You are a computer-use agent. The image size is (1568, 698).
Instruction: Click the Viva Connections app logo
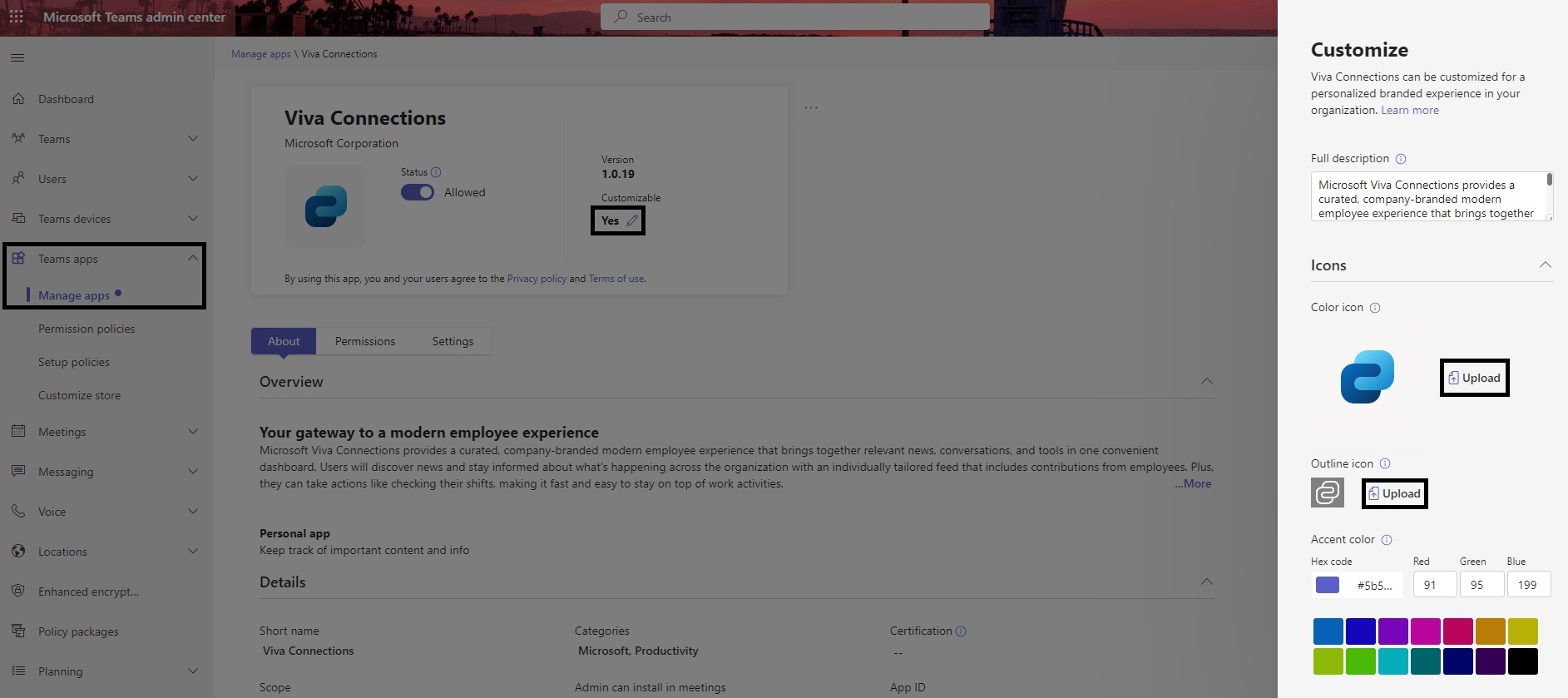[x=326, y=206]
